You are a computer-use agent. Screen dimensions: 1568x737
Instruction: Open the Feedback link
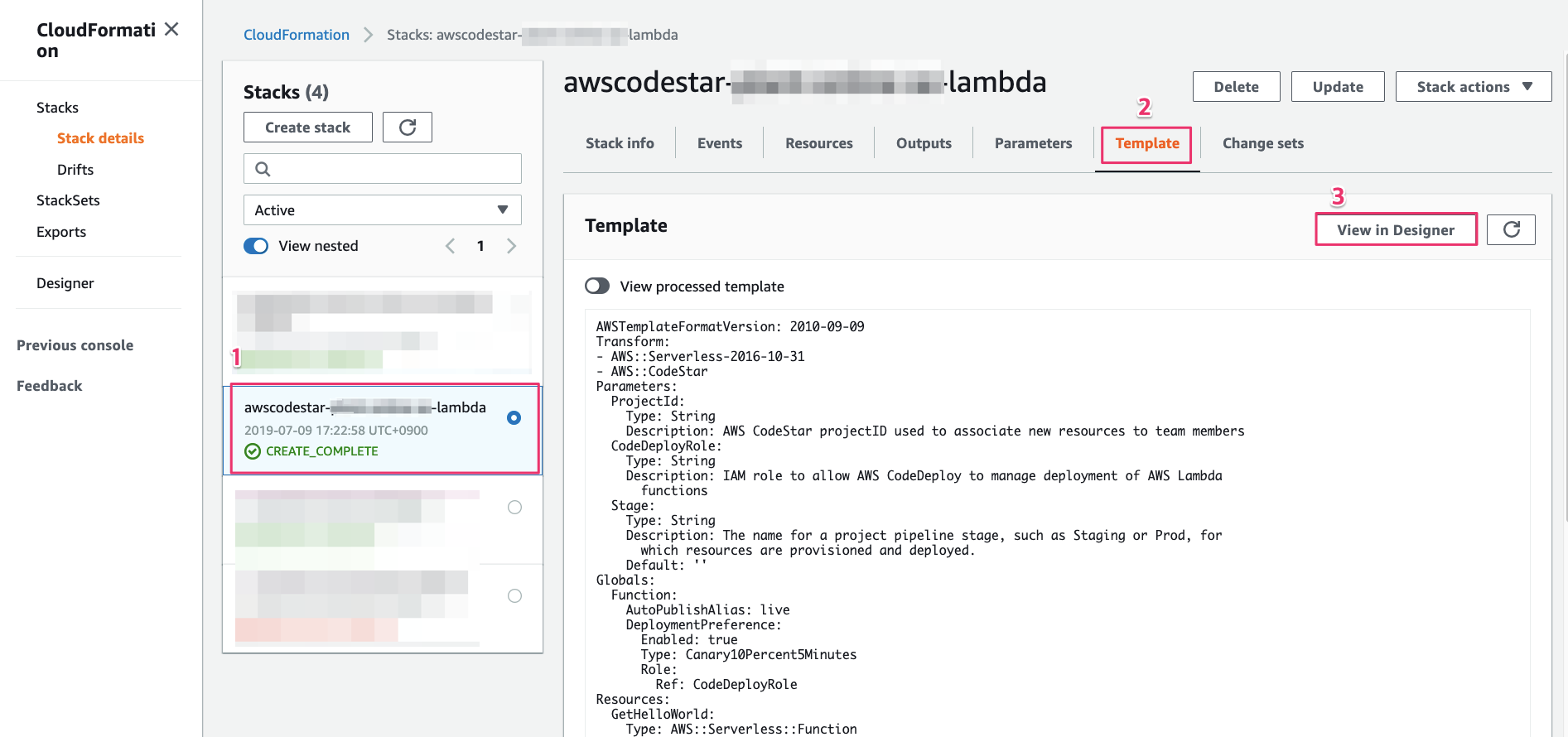pyautogui.click(x=50, y=386)
